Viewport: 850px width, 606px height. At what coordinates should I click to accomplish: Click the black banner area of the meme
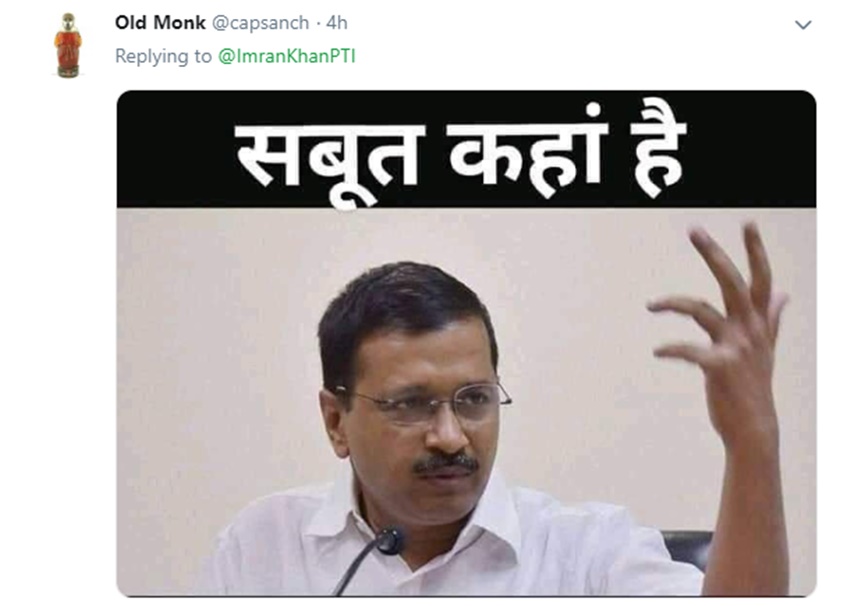click(x=466, y=150)
